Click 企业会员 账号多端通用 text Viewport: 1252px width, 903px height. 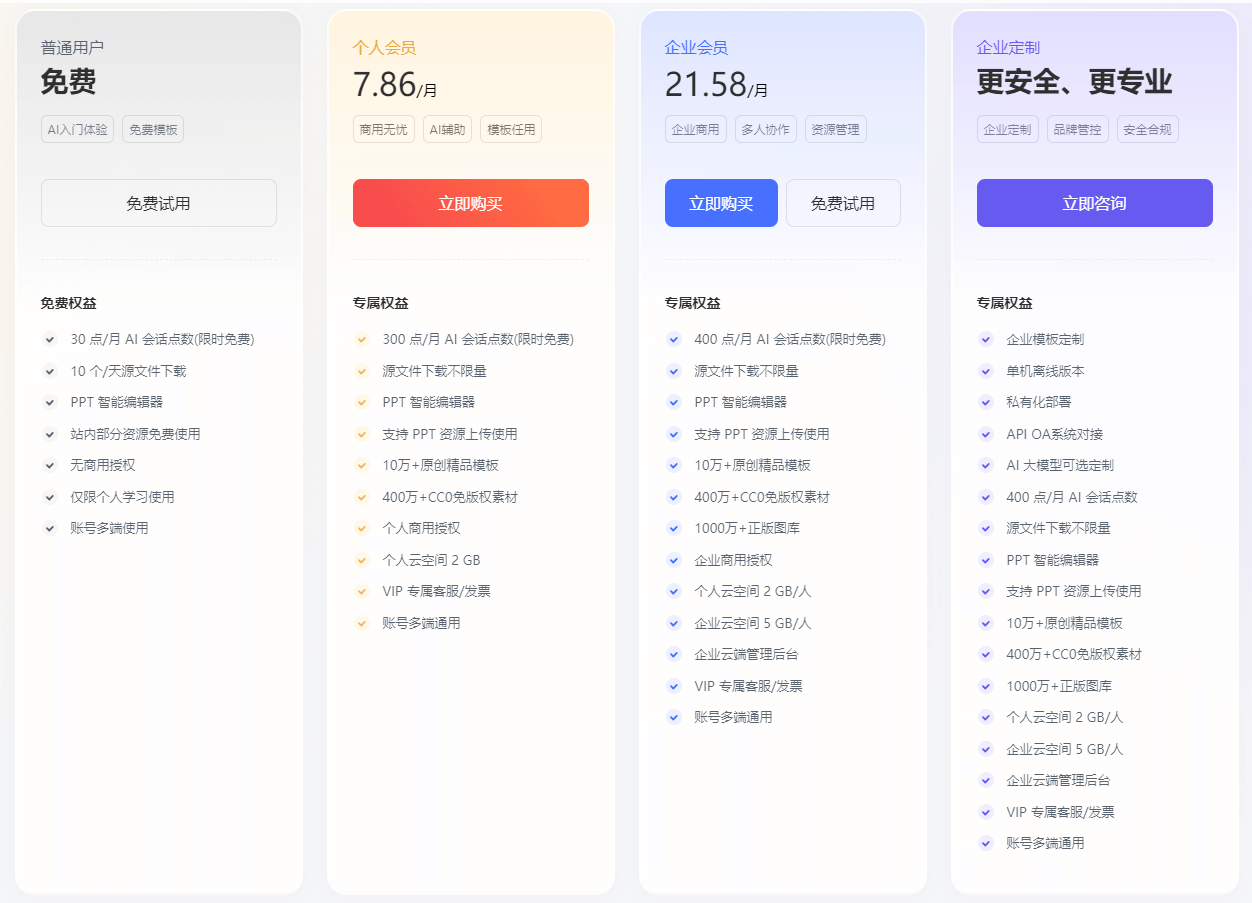pyautogui.click(x=733, y=717)
